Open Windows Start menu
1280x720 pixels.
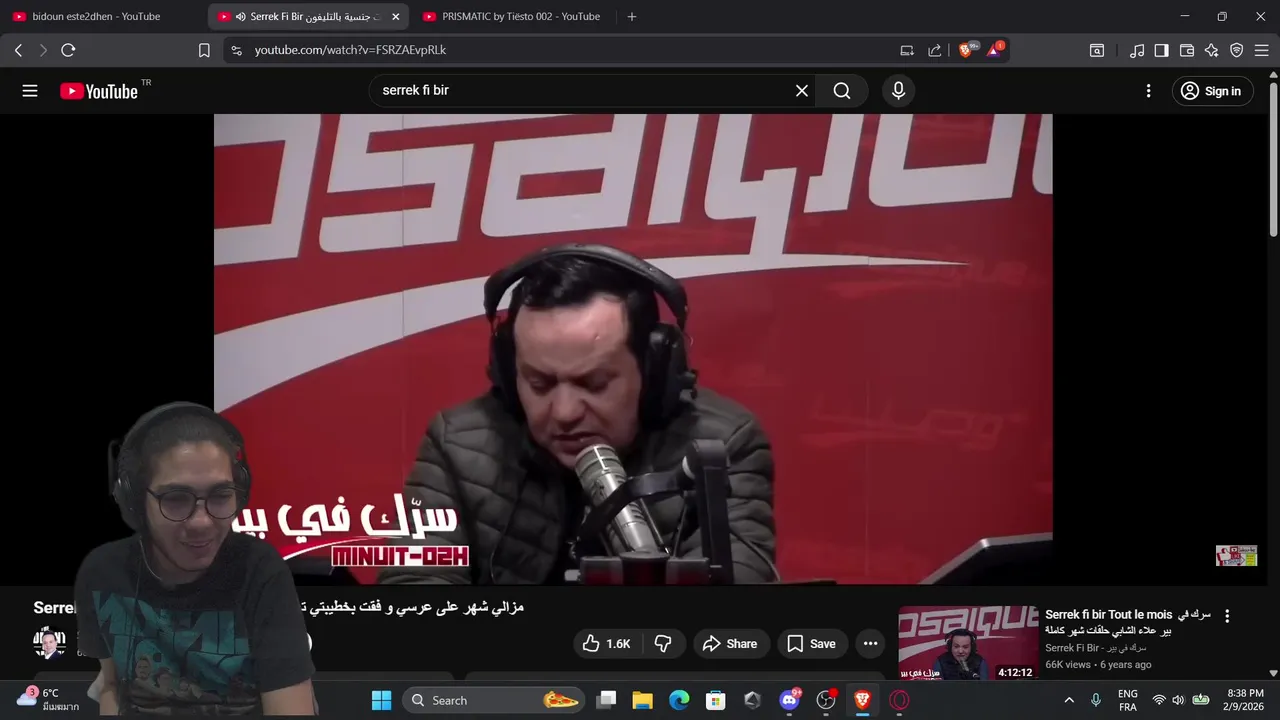pyautogui.click(x=381, y=700)
